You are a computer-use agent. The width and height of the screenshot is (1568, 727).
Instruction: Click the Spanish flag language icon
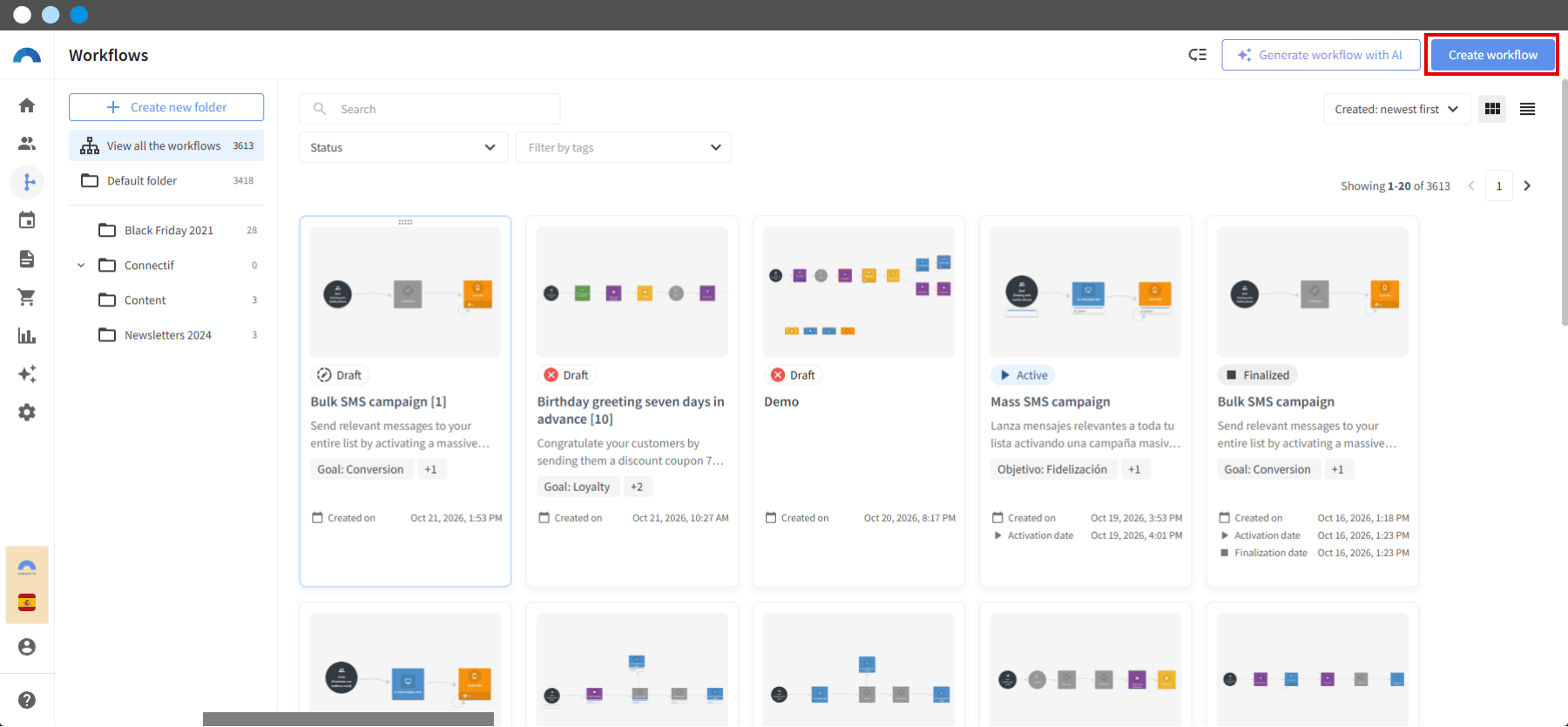[x=27, y=602]
